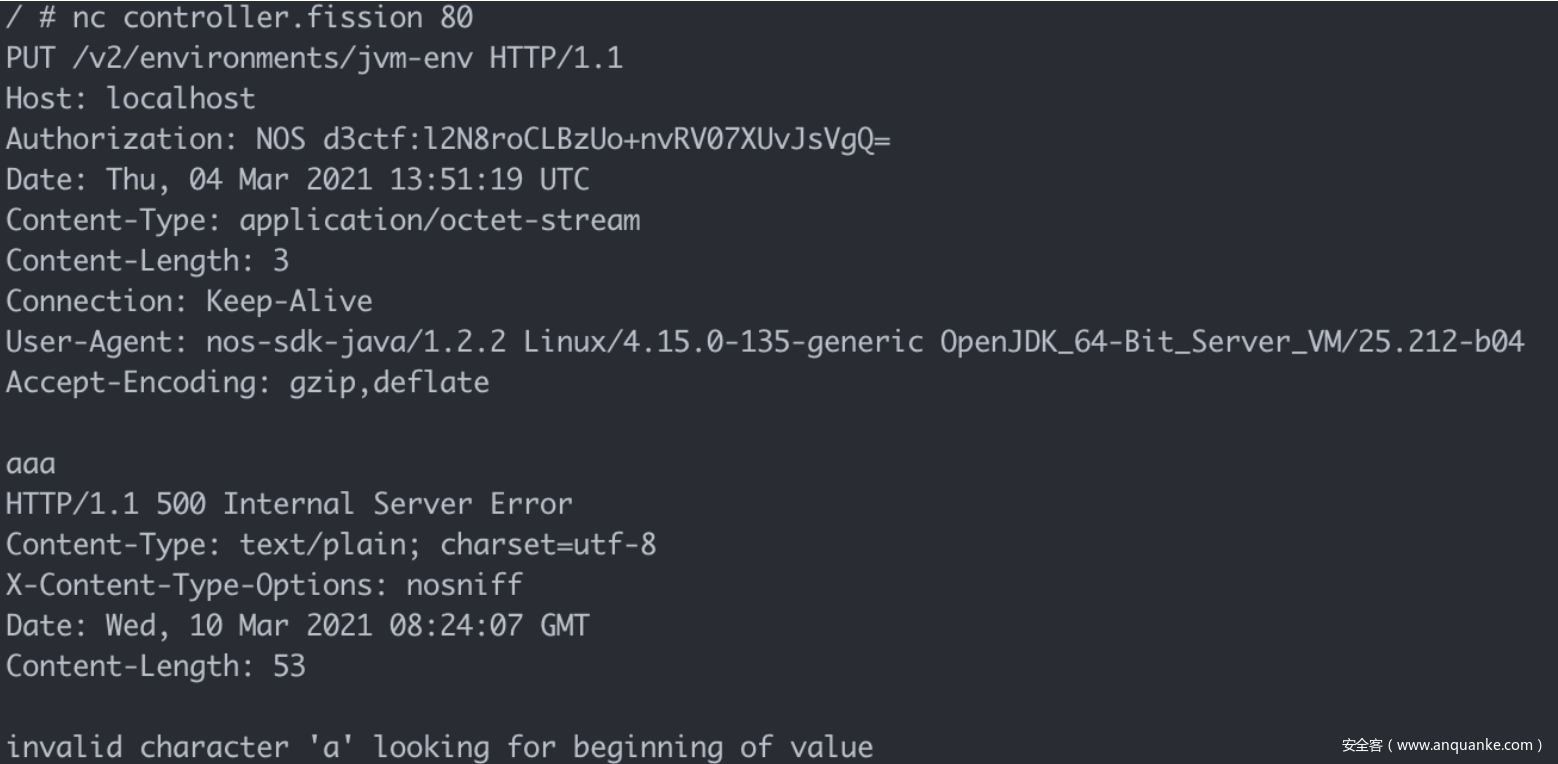
Task: Click the Date Wed, 10 Mar 2021 line
Action: click(297, 626)
